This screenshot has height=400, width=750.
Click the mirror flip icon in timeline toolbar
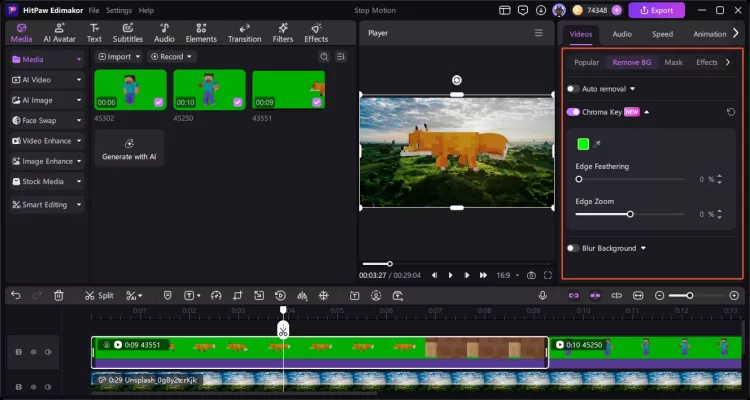click(x=302, y=296)
